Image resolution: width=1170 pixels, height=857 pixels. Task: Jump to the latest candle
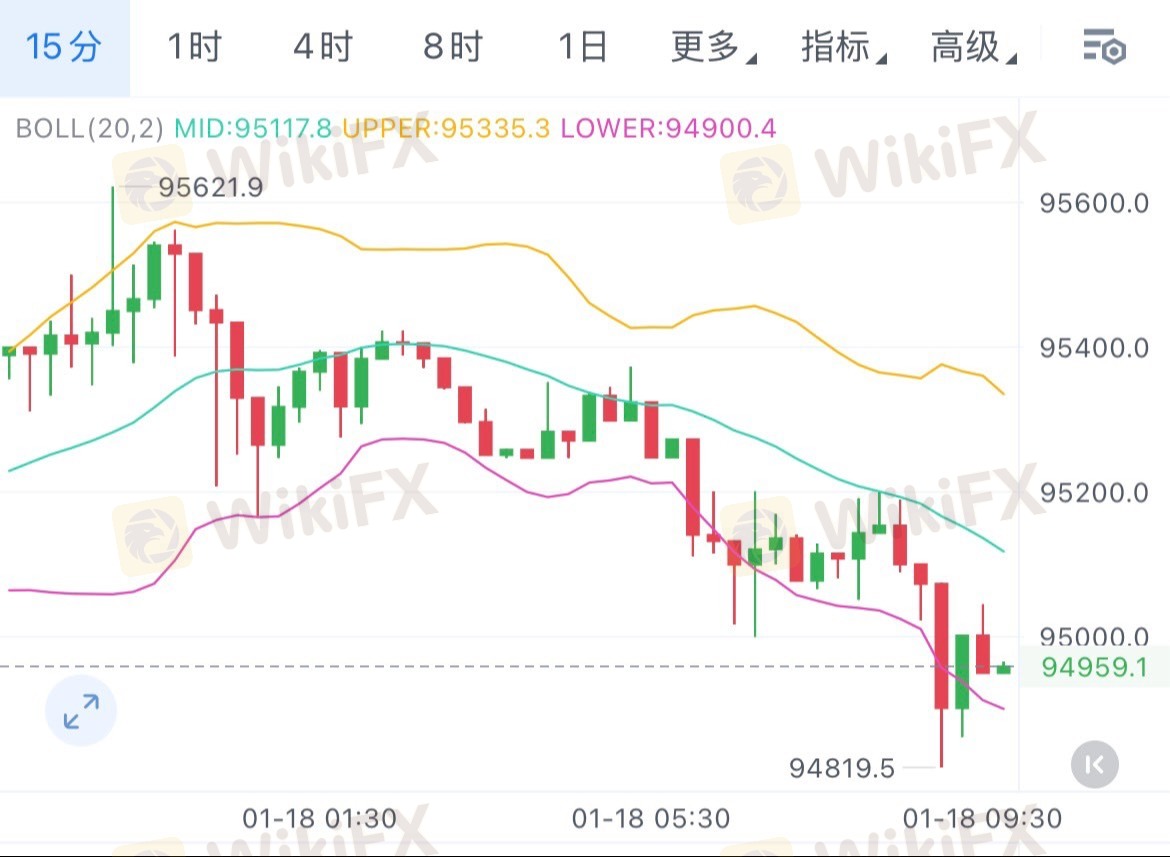click(x=1094, y=765)
